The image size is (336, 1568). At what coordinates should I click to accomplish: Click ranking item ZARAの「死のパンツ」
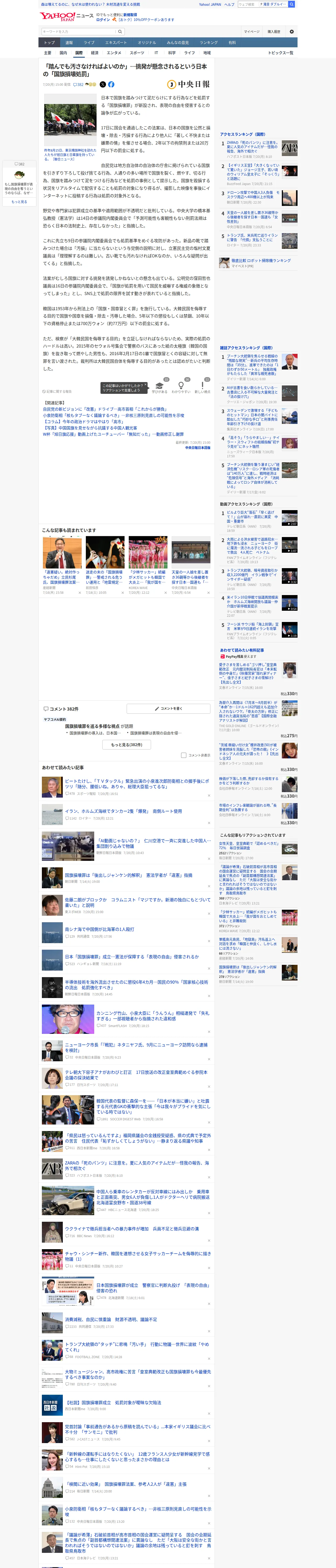pos(253,147)
